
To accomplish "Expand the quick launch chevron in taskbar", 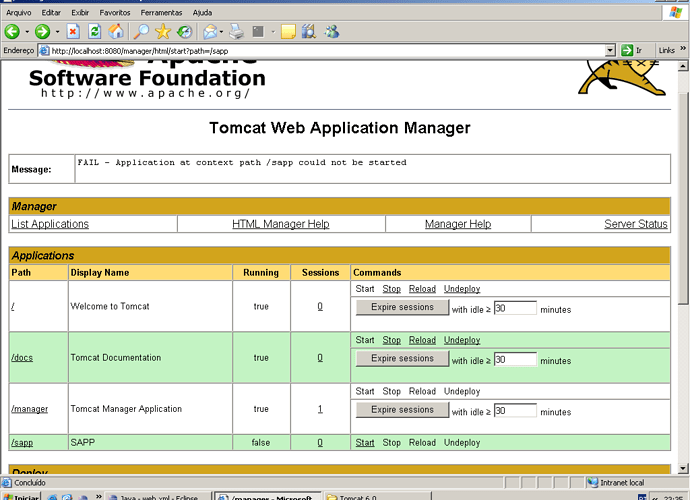I will point(99,496).
